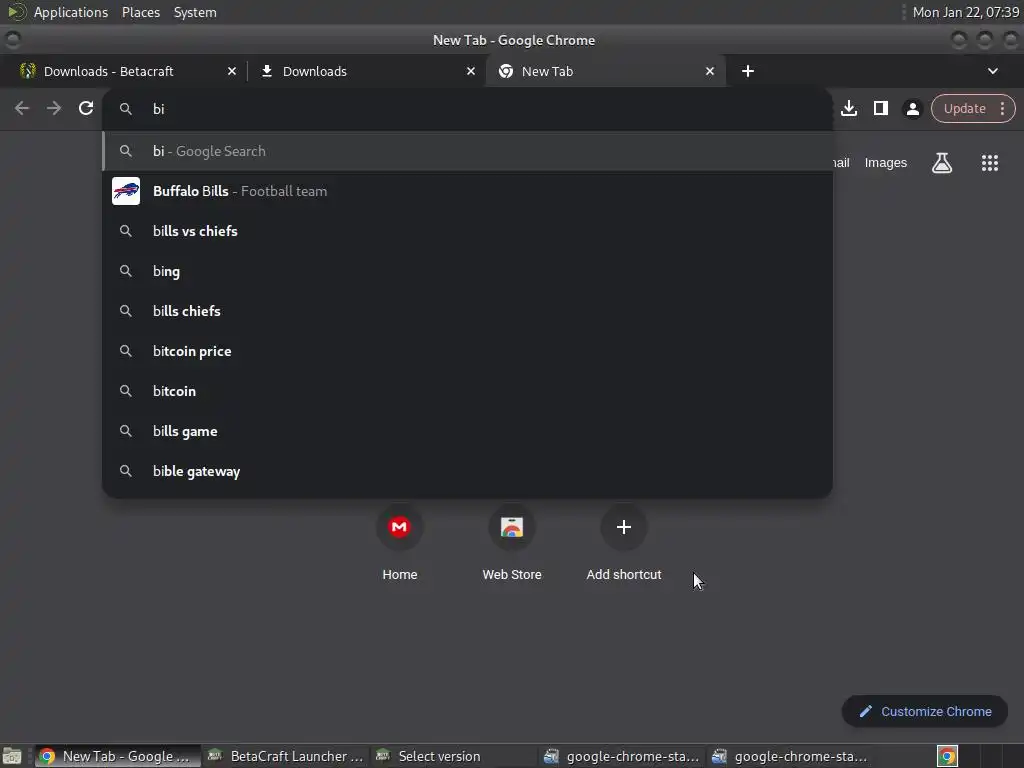The image size is (1024, 768).
Task: Open first google-chrome-sta... taskbar item
Action: [621, 756]
